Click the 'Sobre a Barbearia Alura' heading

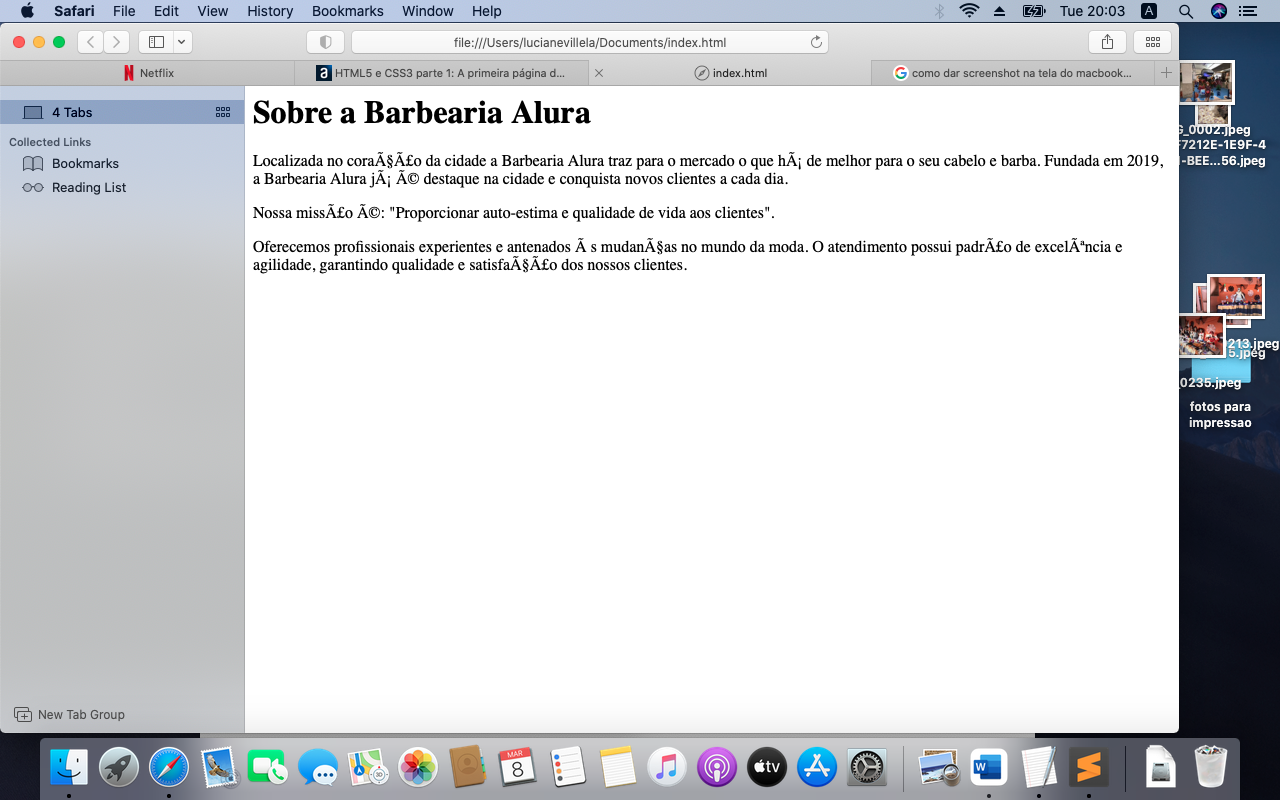[x=421, y=112]
